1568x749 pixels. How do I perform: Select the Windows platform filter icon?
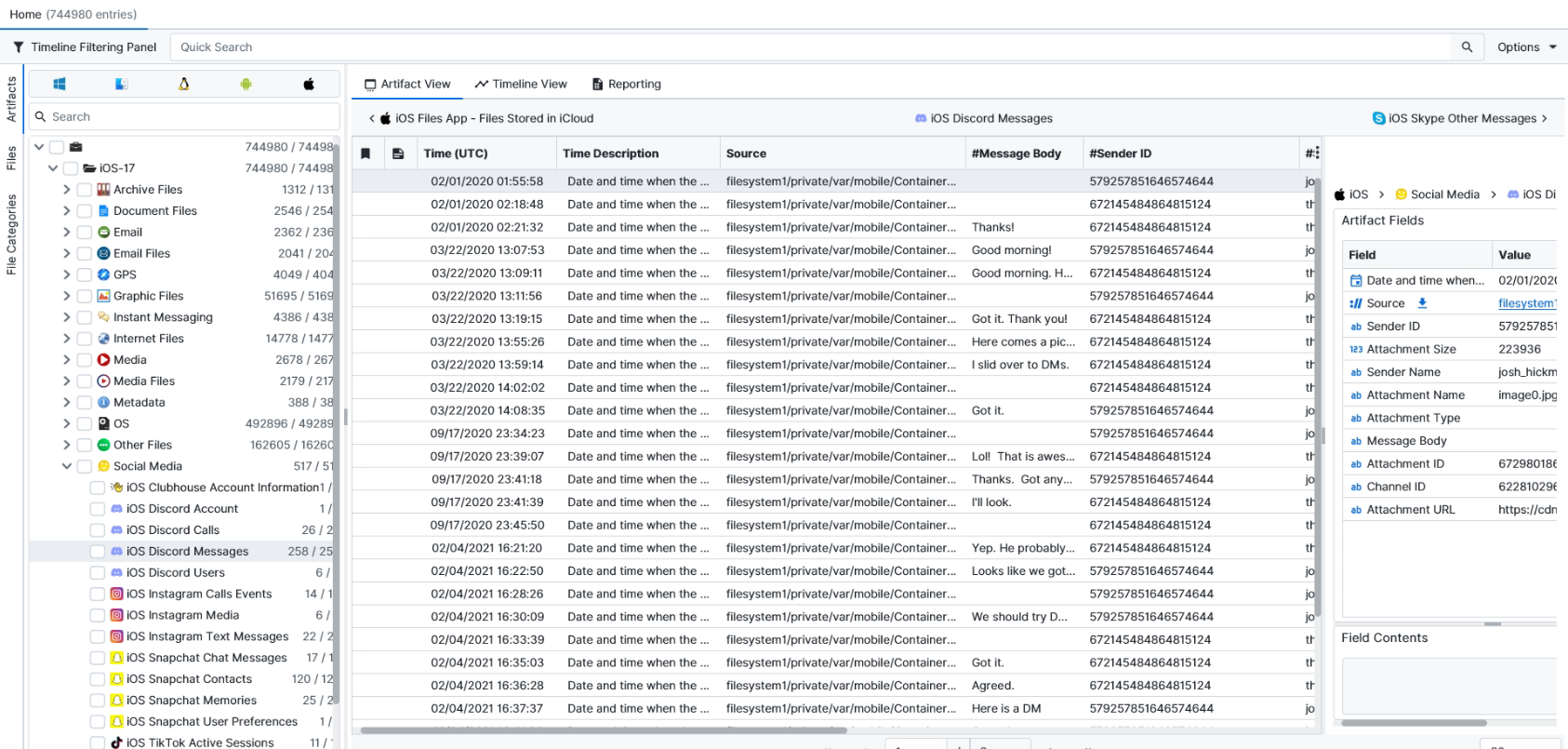point(60,84)
